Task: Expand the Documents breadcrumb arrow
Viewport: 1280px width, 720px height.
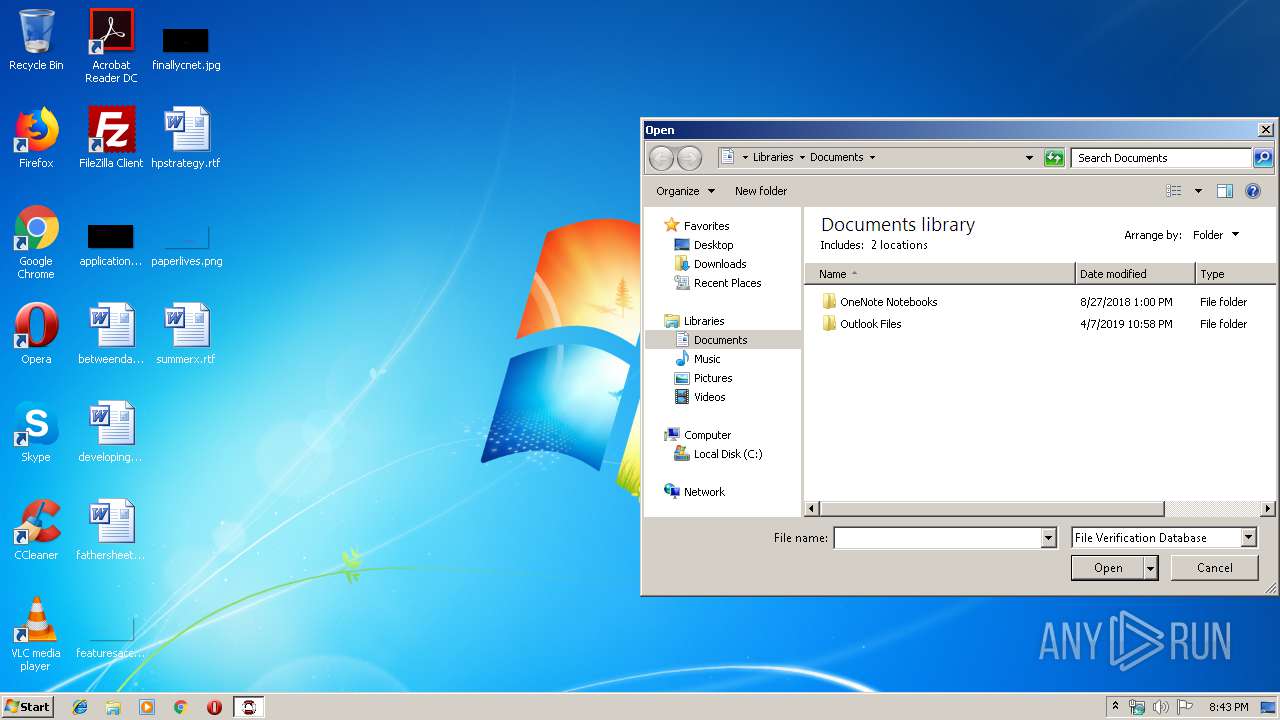Action: coord(872,158)
